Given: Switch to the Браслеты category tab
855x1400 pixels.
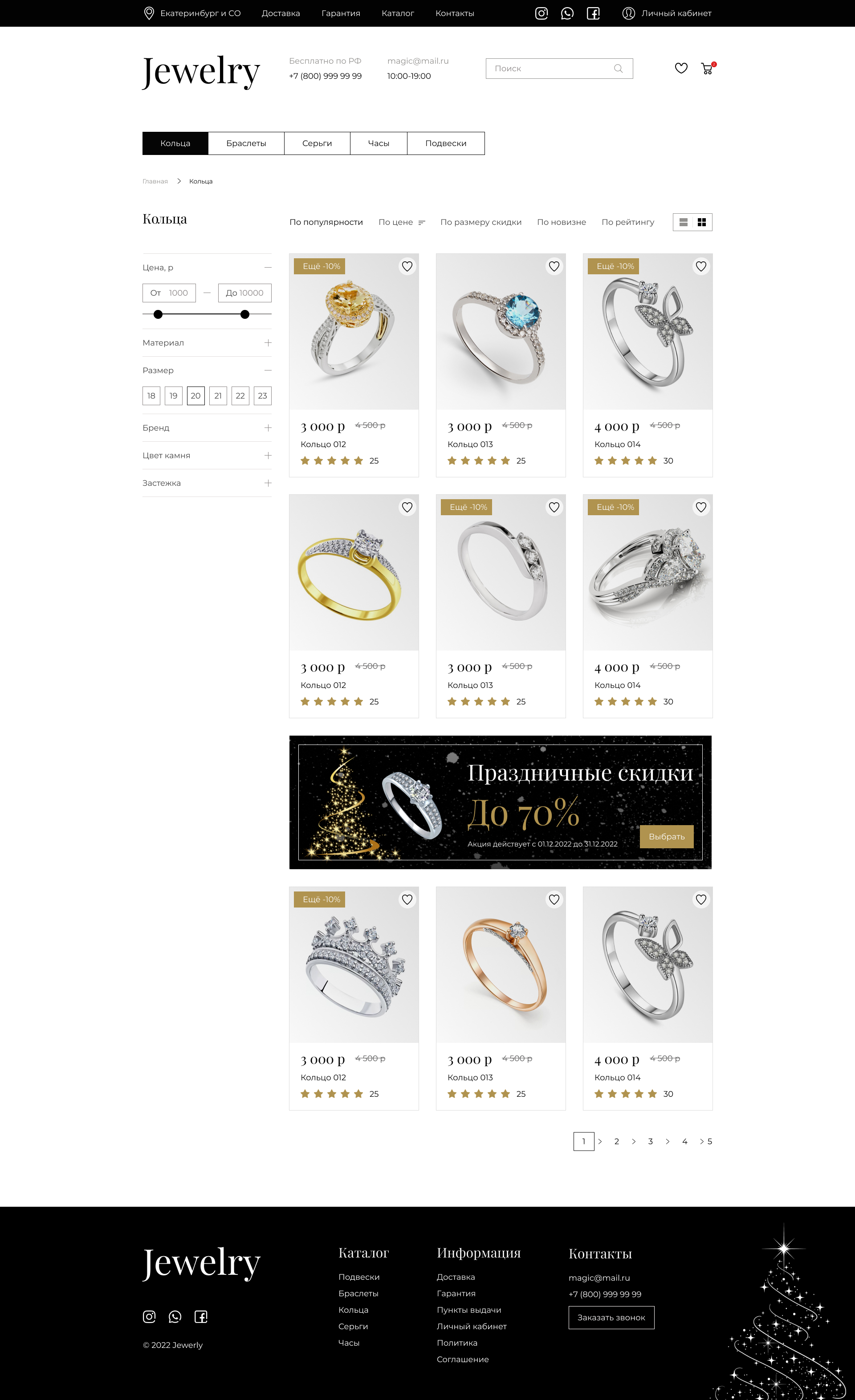Looking at the screenshot, I should coord(246,143).
